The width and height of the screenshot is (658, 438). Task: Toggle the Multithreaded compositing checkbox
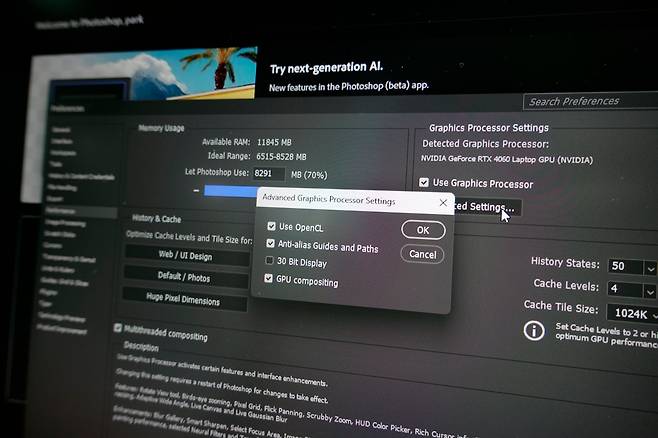point(118,328)
